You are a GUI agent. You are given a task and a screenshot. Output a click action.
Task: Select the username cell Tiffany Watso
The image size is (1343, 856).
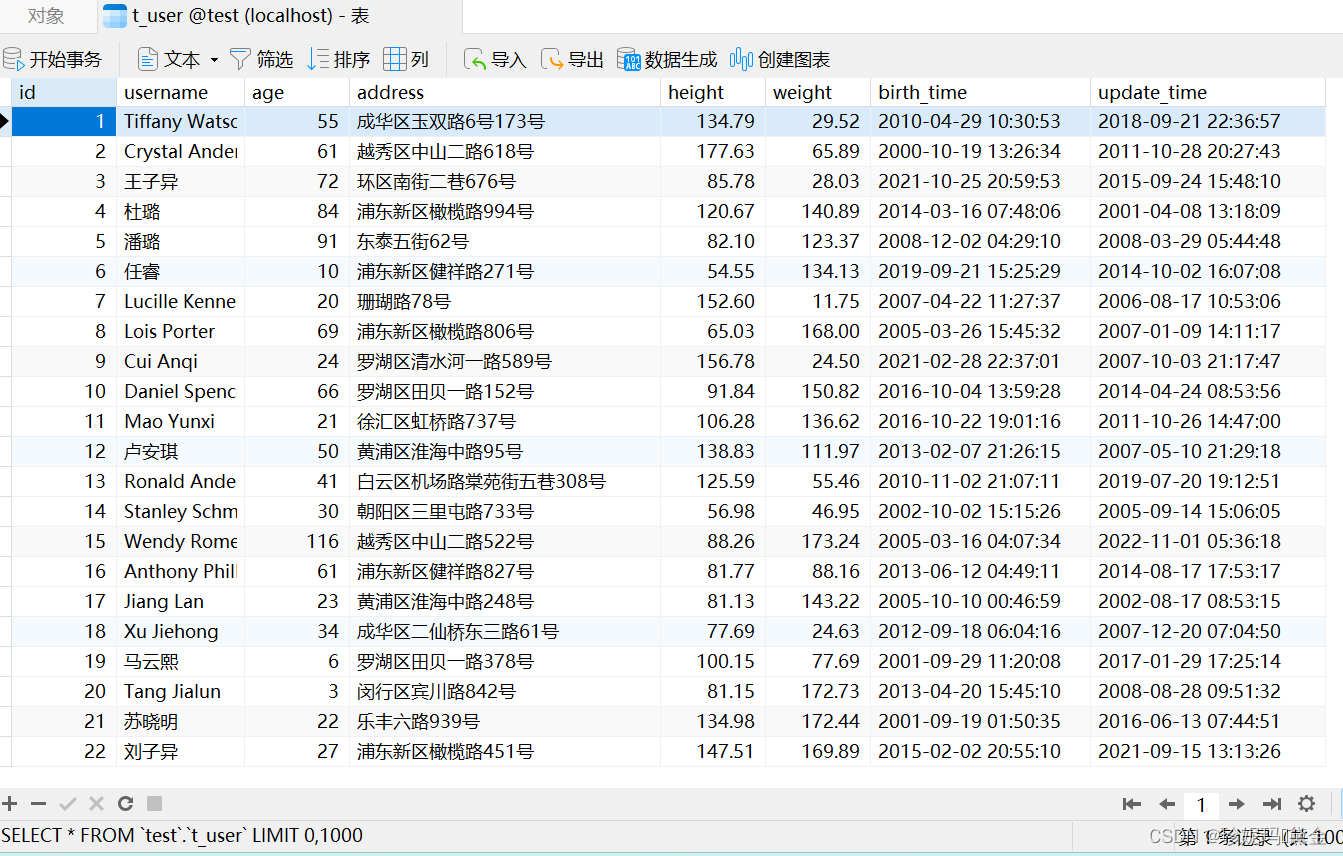[180, 121]
